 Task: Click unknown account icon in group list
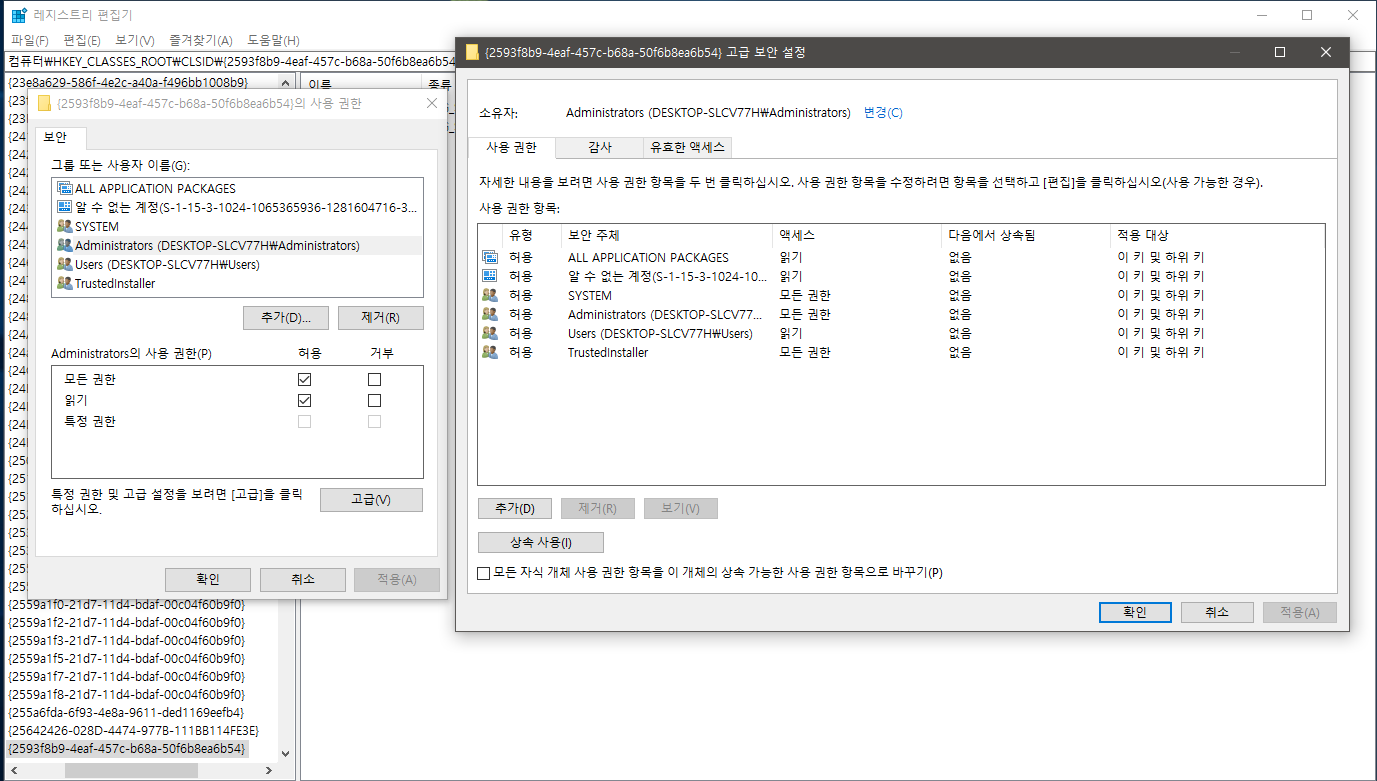(65, 207)
